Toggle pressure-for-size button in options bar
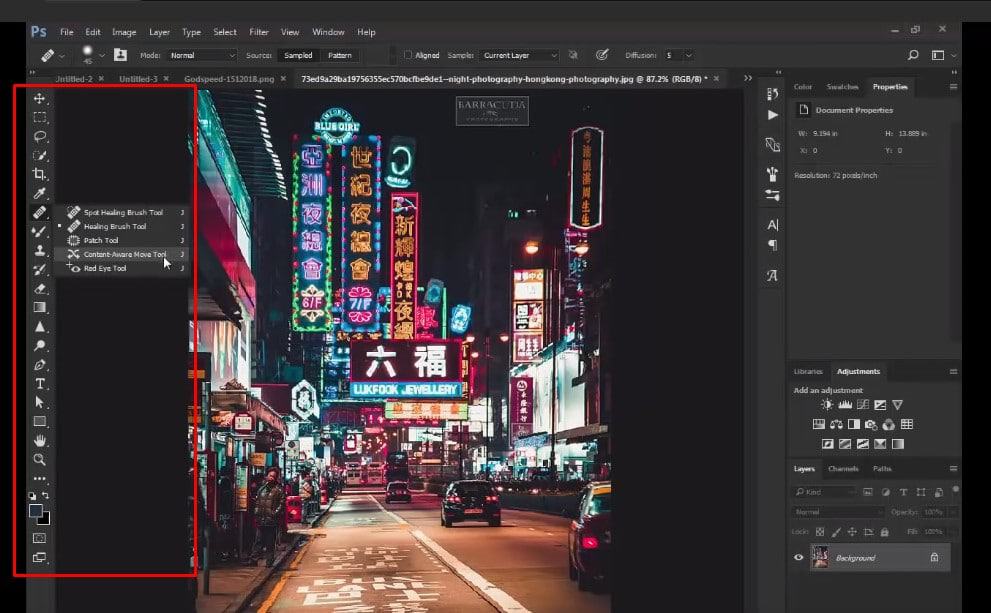 [602, 55]
